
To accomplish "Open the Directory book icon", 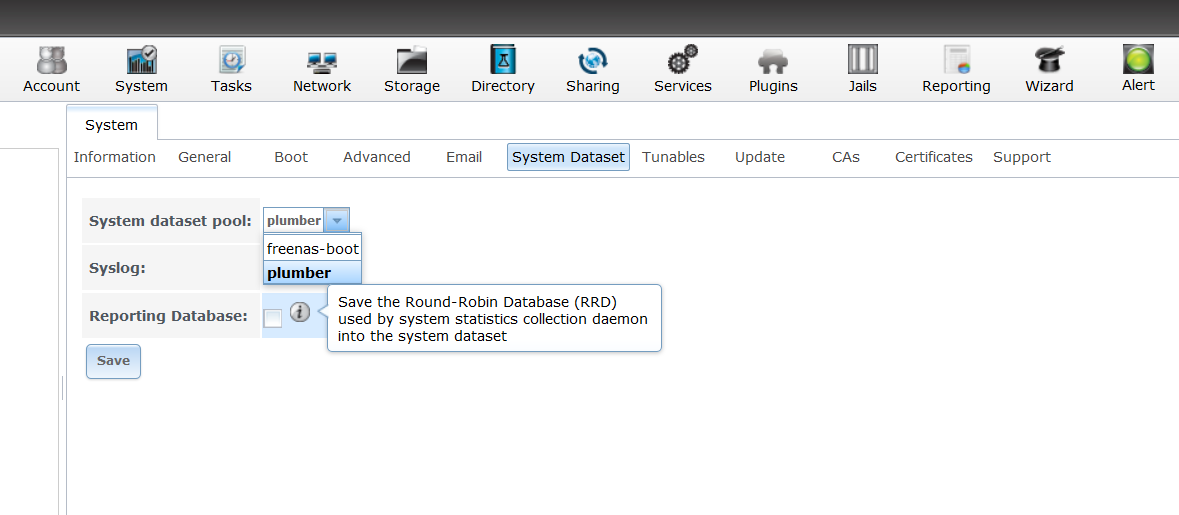I will tap(503, 59).
